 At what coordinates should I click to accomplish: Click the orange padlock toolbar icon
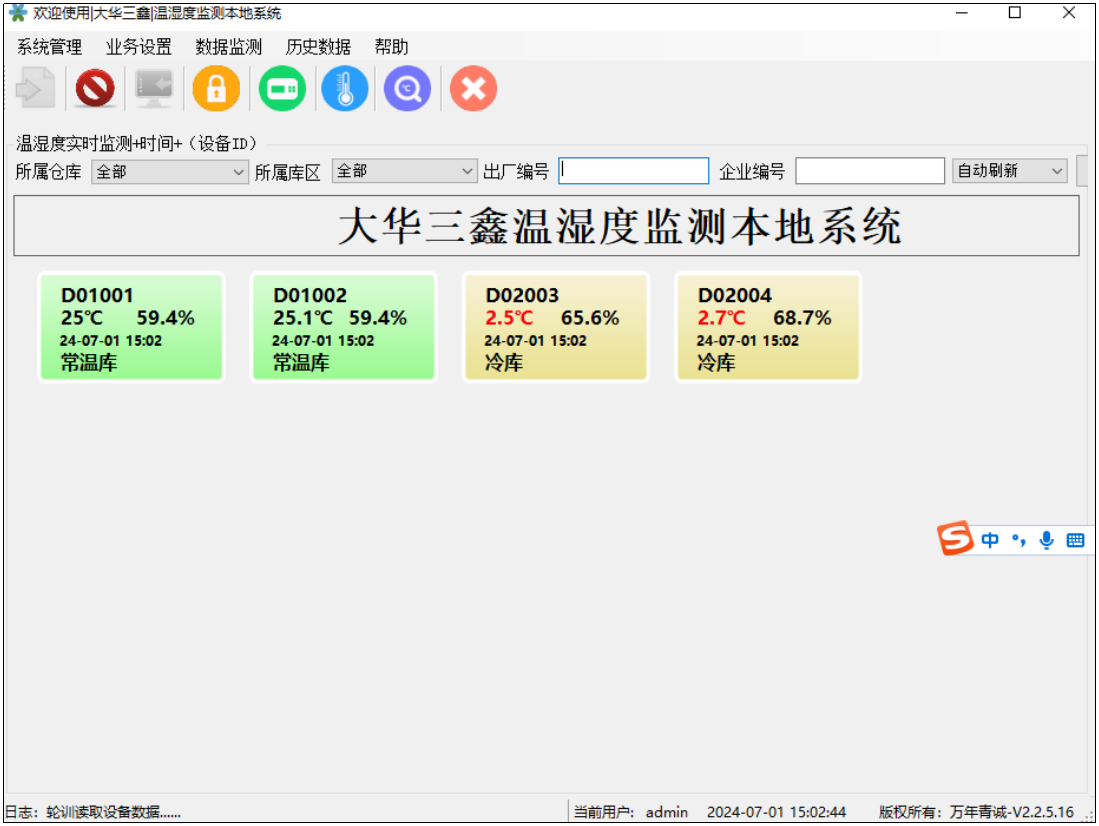[216, 90]
